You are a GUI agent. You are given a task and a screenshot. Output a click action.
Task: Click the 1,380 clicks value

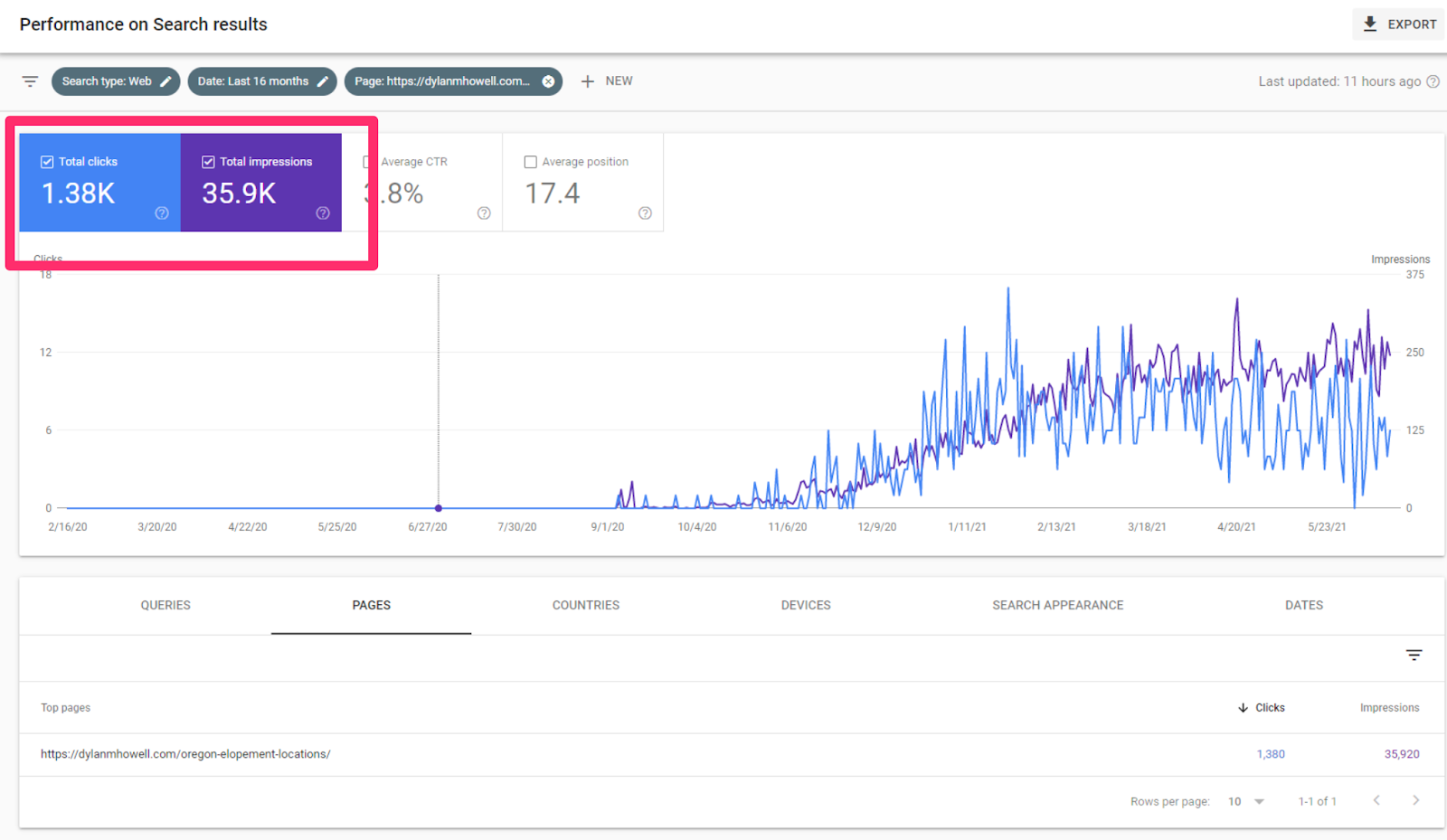[1271, 754]
